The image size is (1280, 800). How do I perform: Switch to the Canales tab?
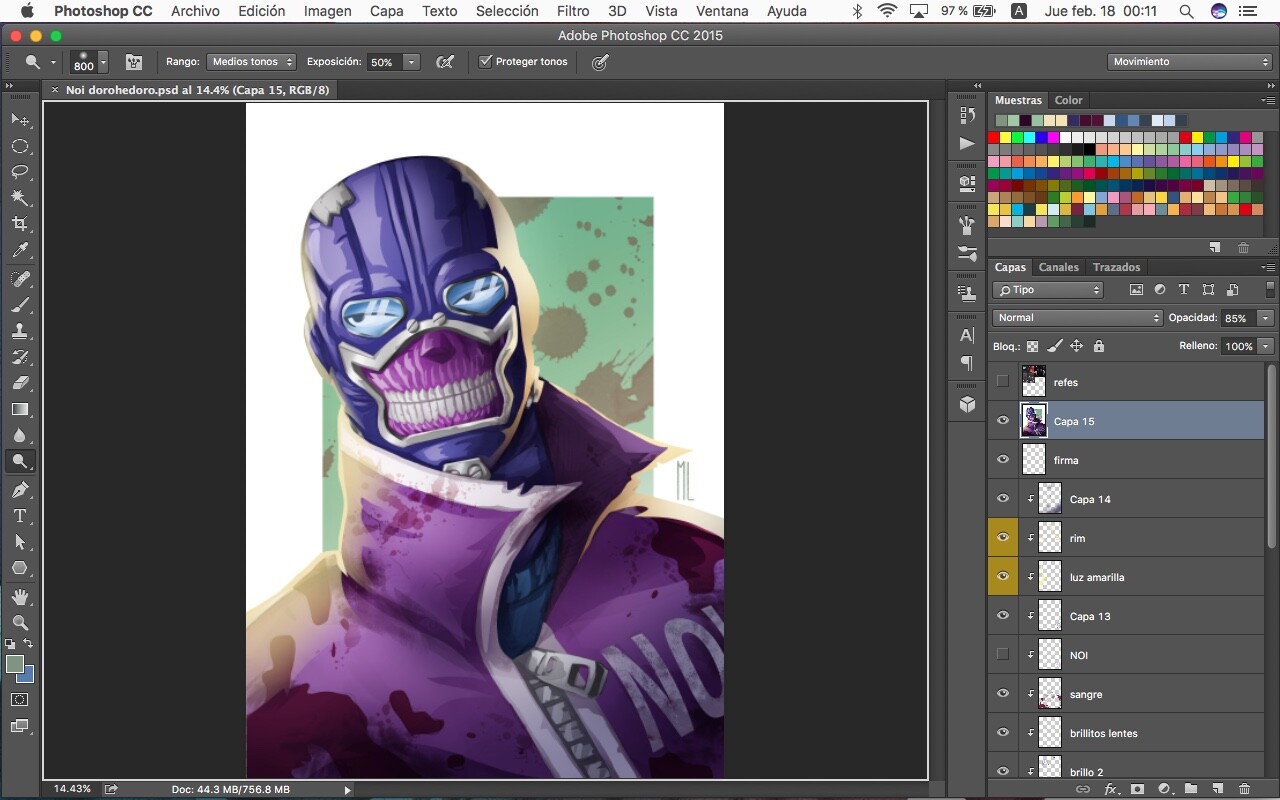[1058, 267]
